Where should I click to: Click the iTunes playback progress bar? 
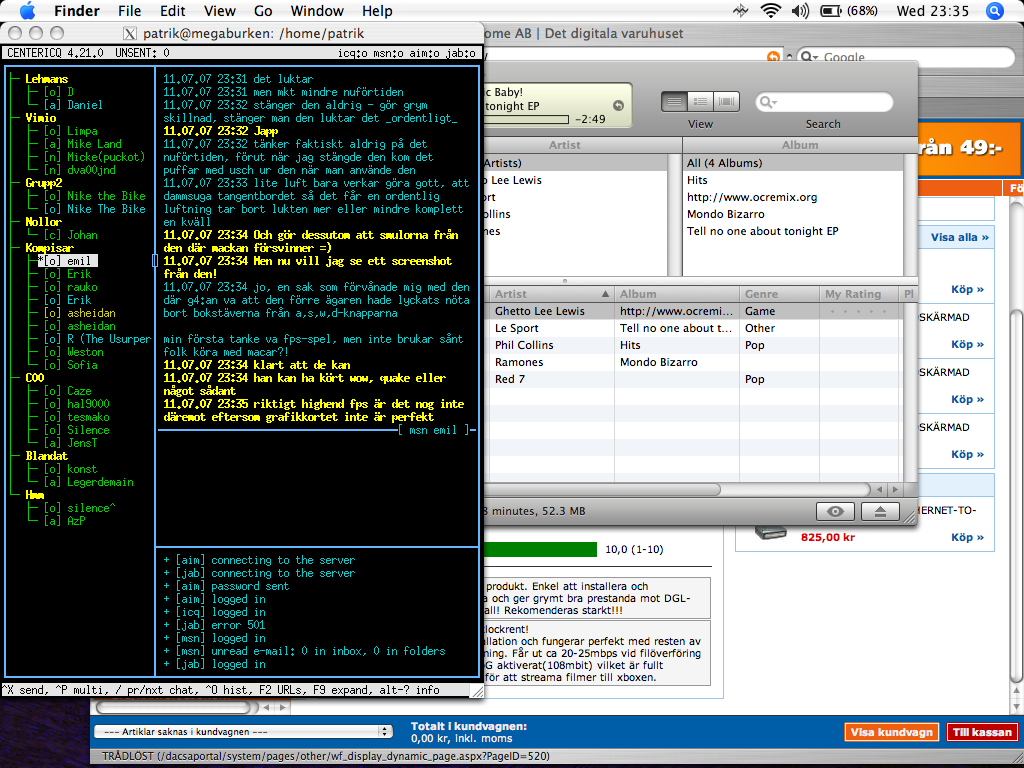pos(526,120)
